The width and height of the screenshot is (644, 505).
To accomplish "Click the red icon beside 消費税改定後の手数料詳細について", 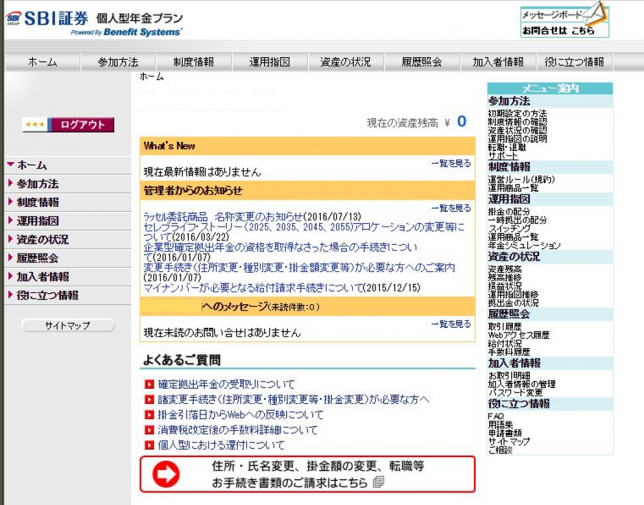I will click(x=149, y=430).
